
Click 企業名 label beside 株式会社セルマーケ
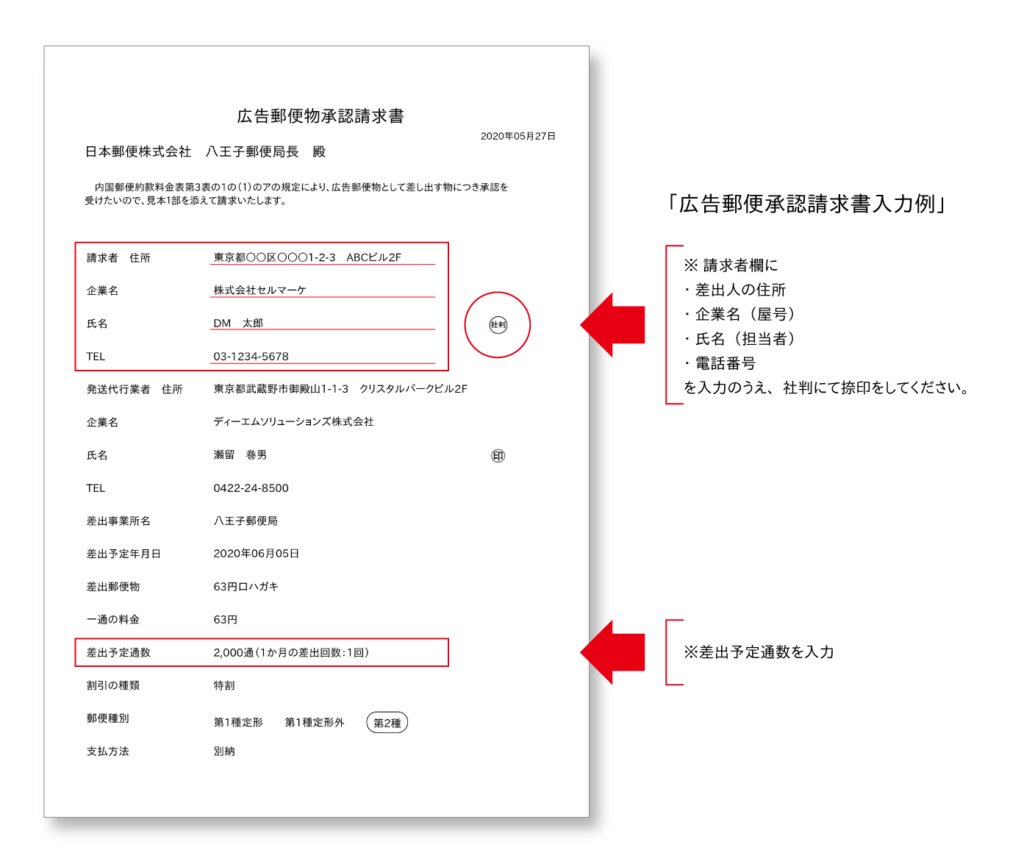[103, 291]
